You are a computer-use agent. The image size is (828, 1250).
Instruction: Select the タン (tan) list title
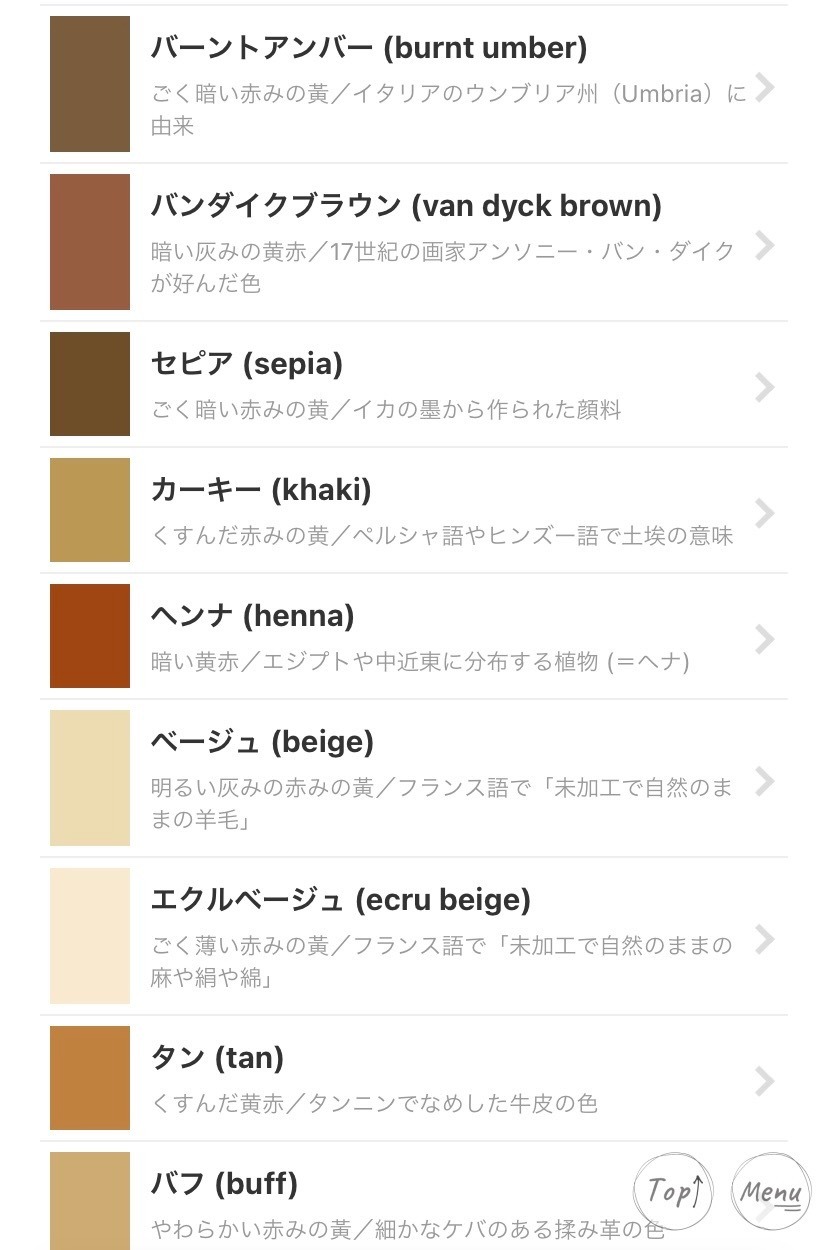coord(218,1059)
